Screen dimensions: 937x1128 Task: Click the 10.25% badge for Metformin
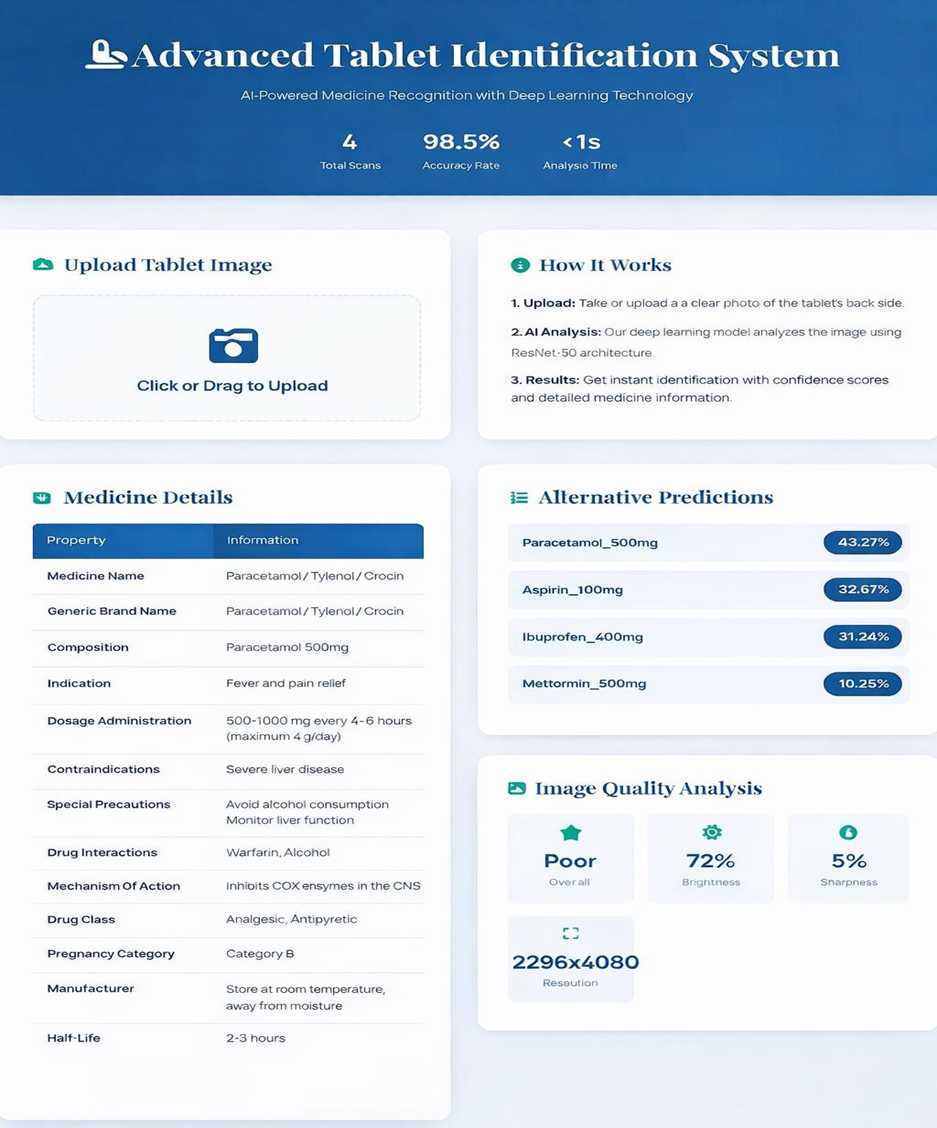(862, 684)
